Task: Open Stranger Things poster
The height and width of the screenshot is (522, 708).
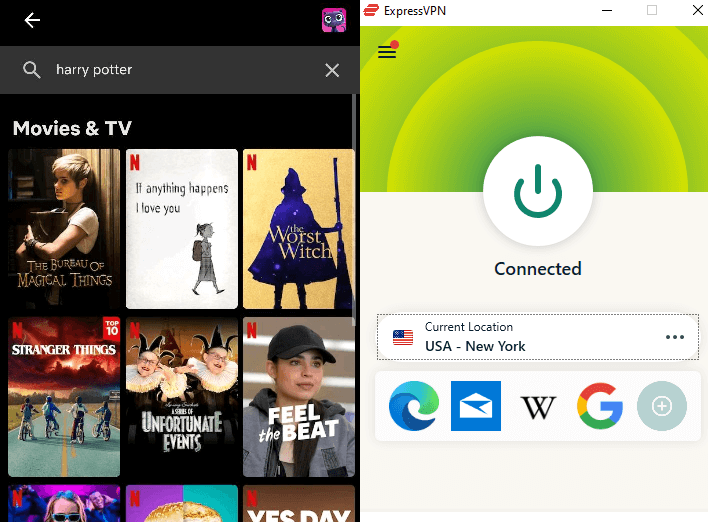Action: pyautogui.click(x=64, y=397)
